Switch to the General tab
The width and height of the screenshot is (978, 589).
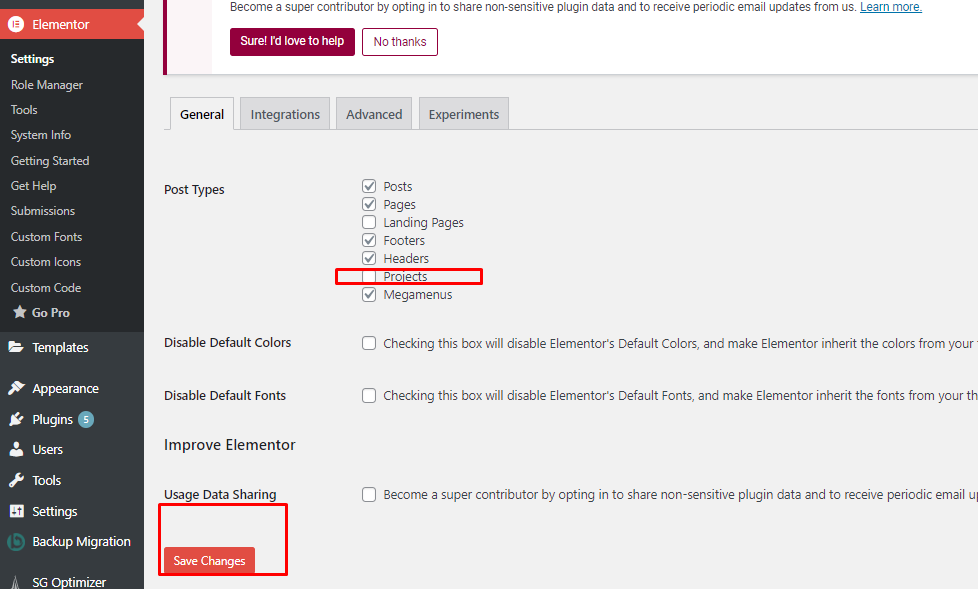(x=202, y=114)
